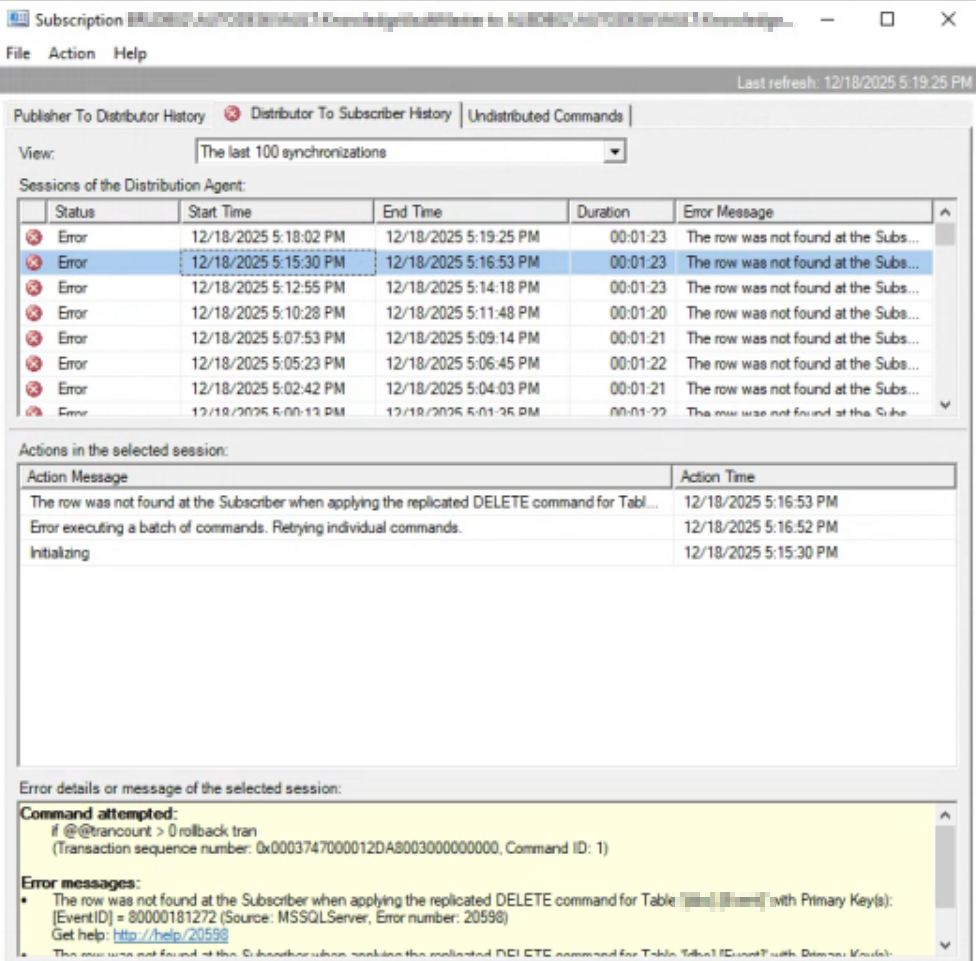Select start time 12/18/2025 5:12:55 PM

click(x=268, y=288)
